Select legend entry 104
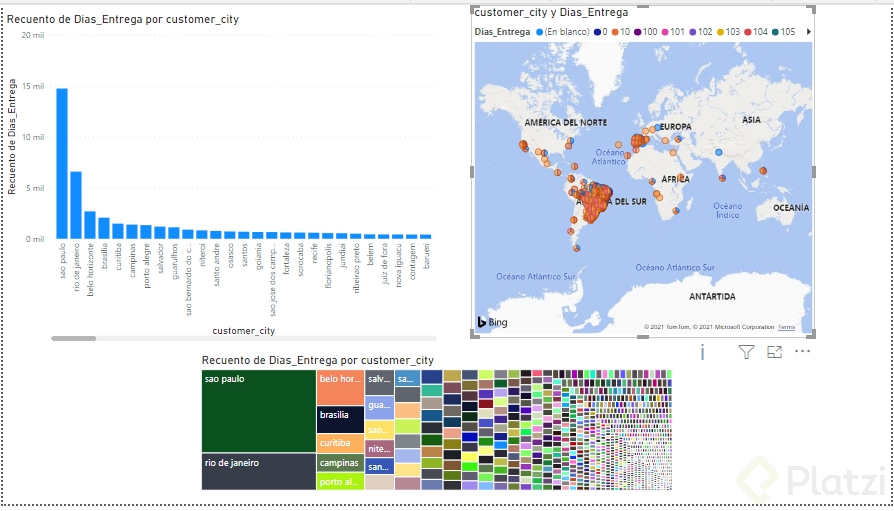This screenshot has height=511, width=894. (x=755, y=32)
